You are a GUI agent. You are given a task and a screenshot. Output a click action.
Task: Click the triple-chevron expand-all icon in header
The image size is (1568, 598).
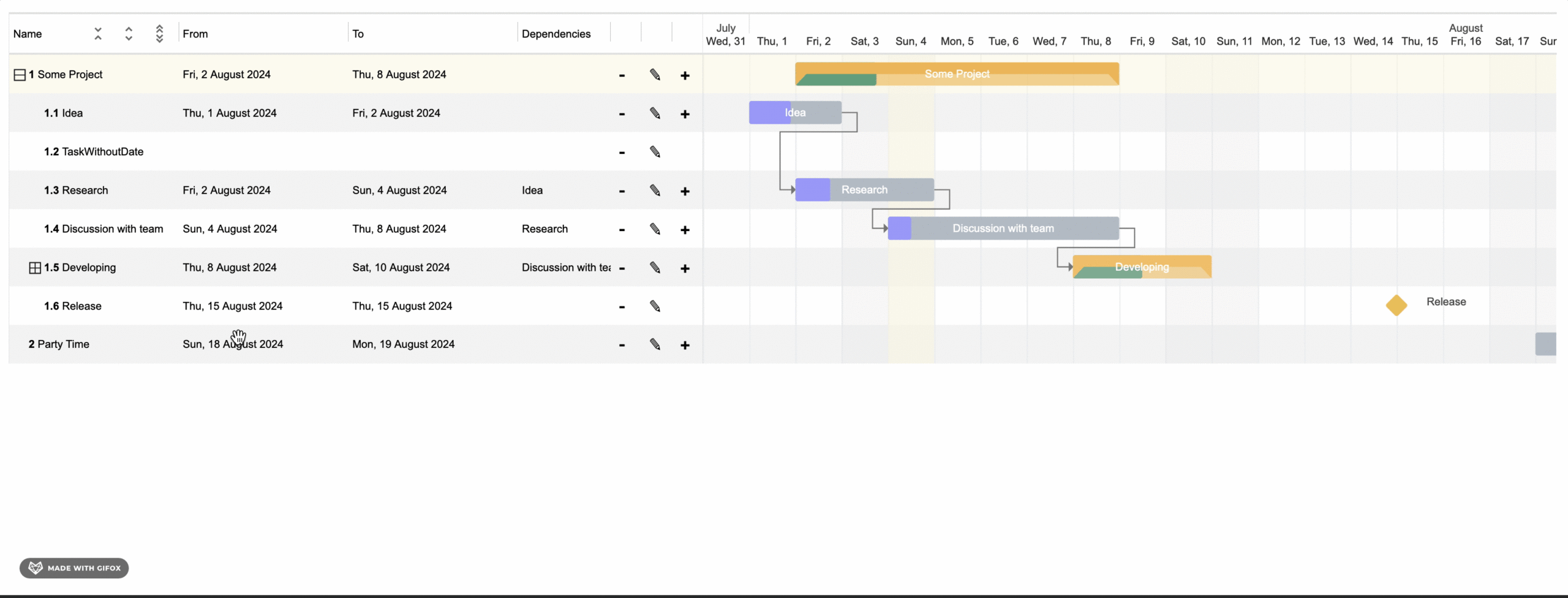coord(159,34)
